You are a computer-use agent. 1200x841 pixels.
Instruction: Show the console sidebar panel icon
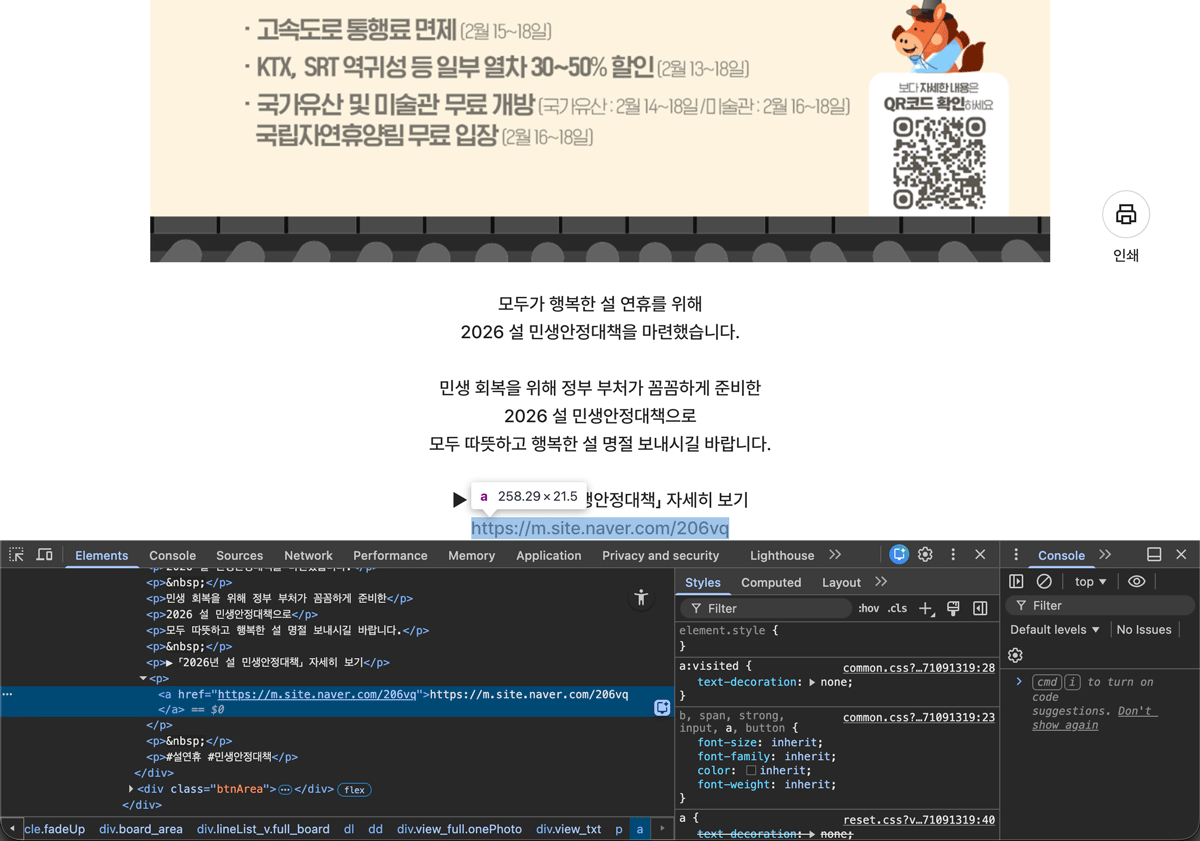[x=1016, y=582]
